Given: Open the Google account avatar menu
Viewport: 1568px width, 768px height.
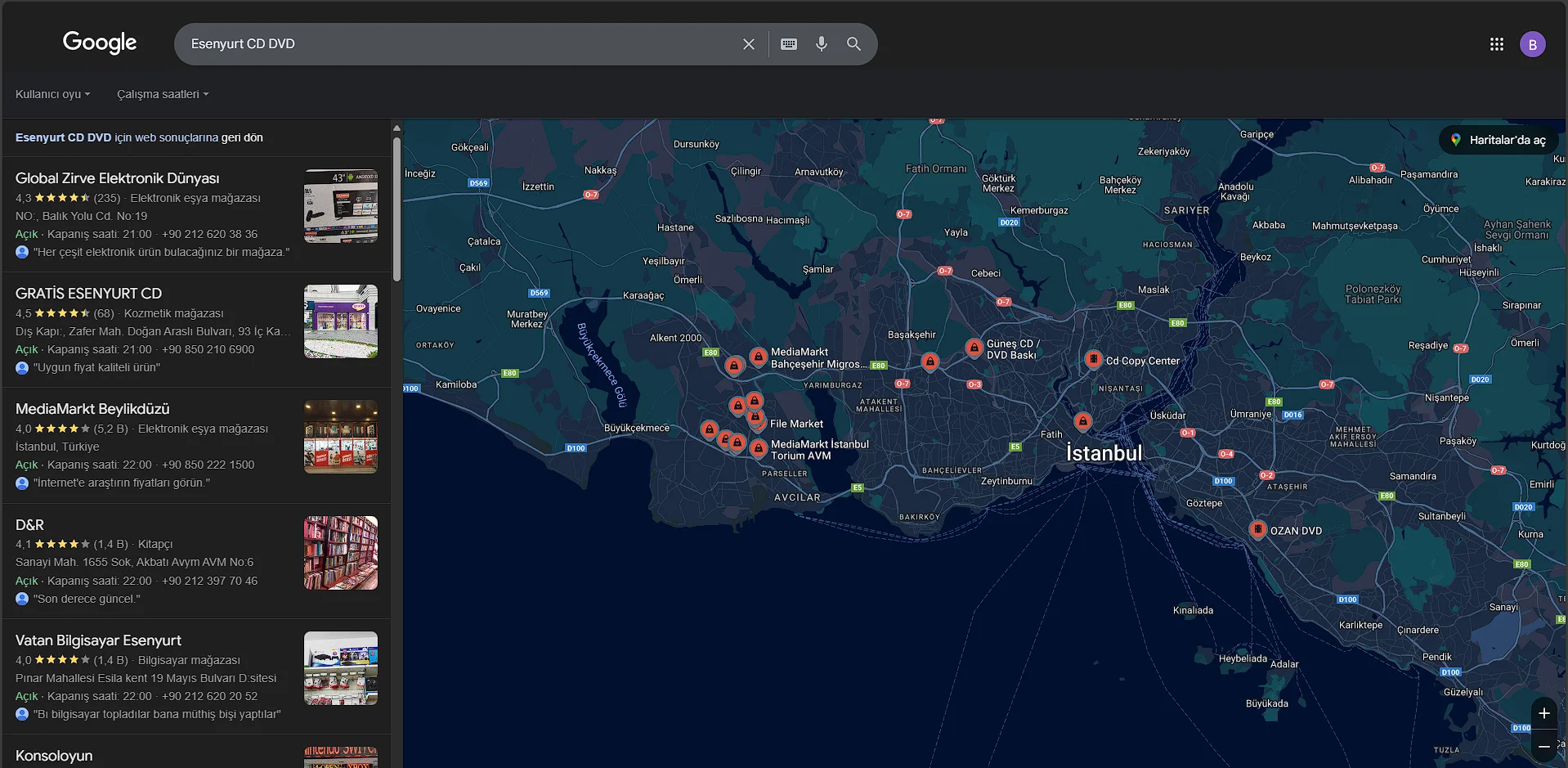Looking at the screenshot, I should click(1532, 44).
